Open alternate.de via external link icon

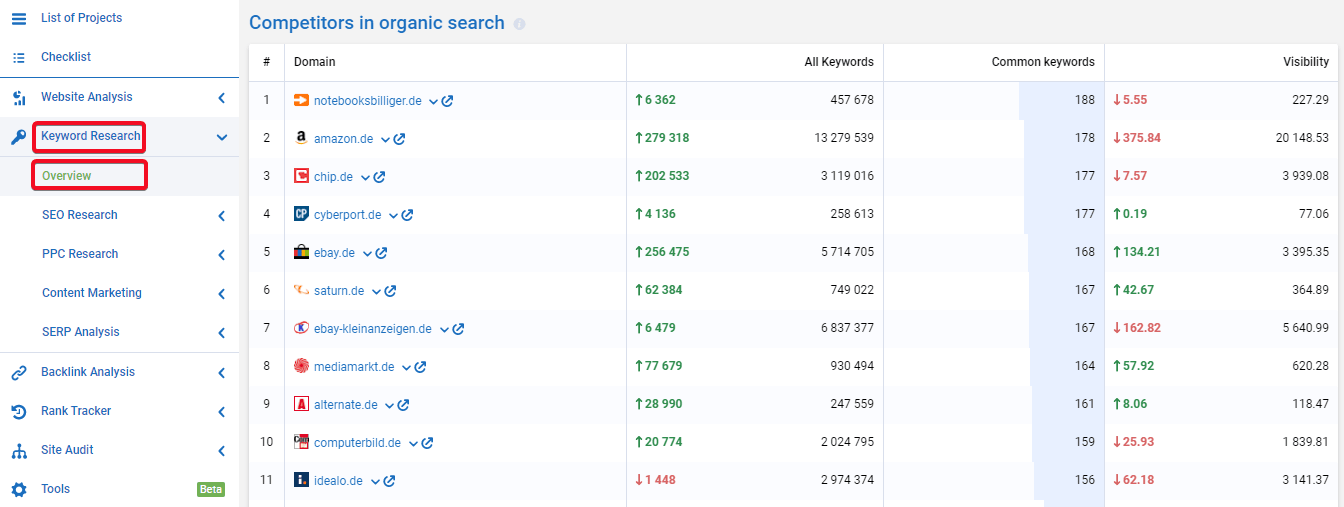click(403, 405)
